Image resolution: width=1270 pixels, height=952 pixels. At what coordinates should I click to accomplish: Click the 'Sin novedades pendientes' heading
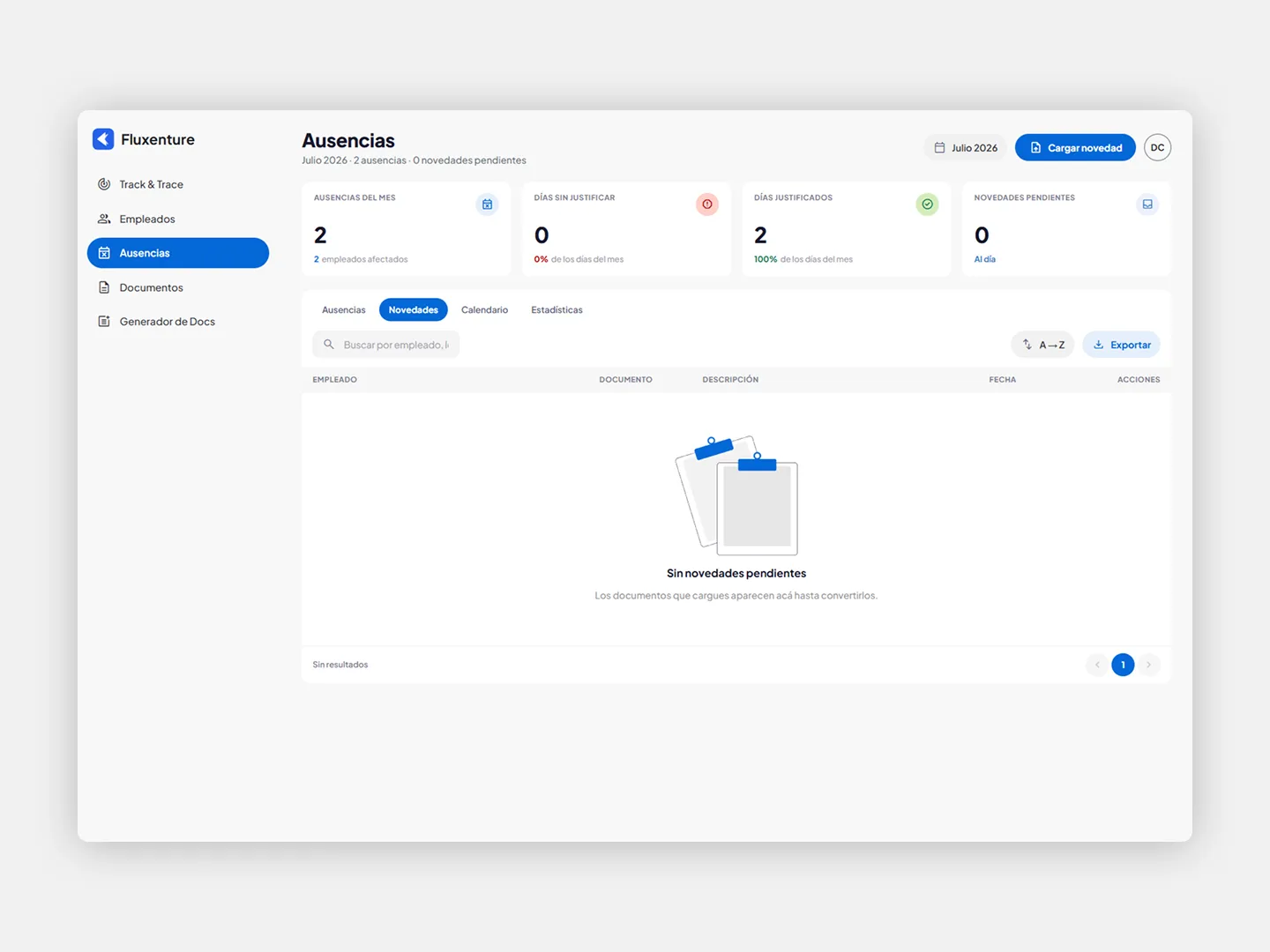click(x=736, y=573)
